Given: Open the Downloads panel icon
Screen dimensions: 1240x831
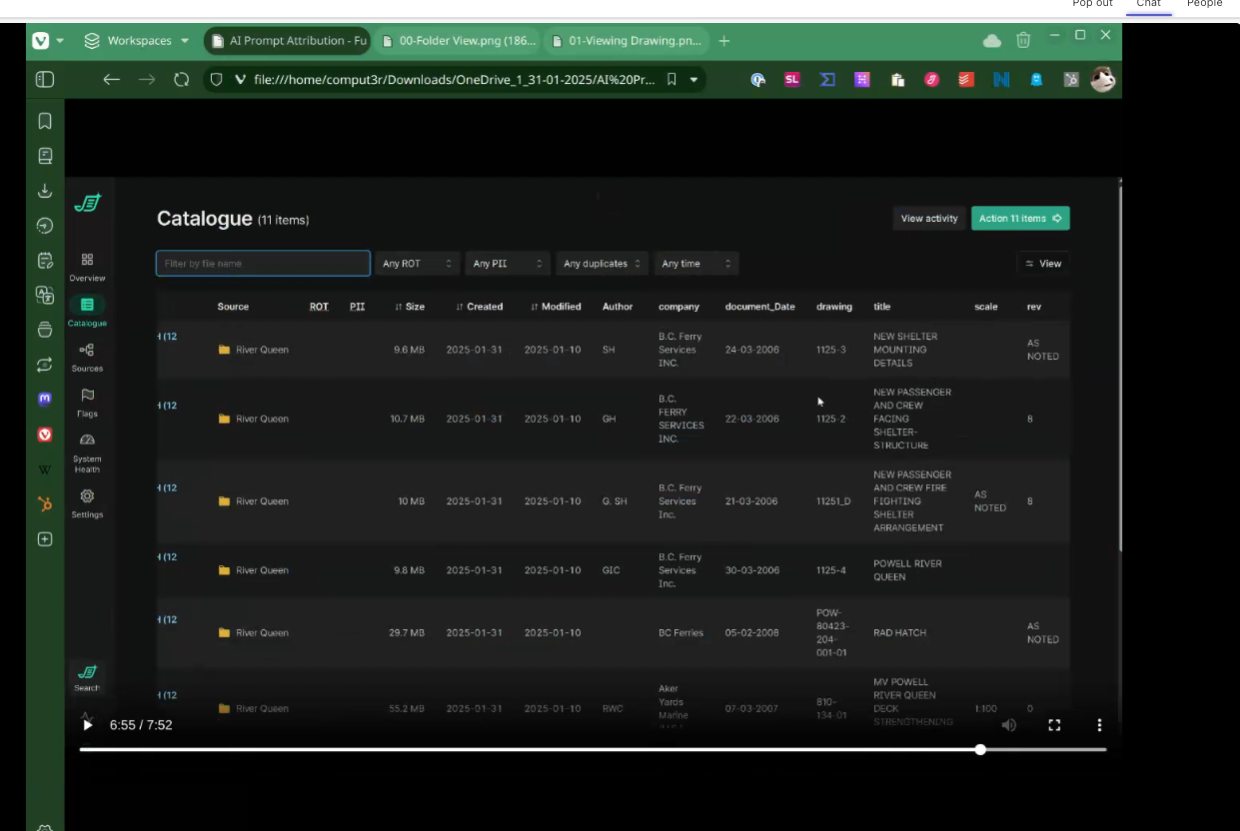Looking at the screenshot, I should tap(45, 190).
